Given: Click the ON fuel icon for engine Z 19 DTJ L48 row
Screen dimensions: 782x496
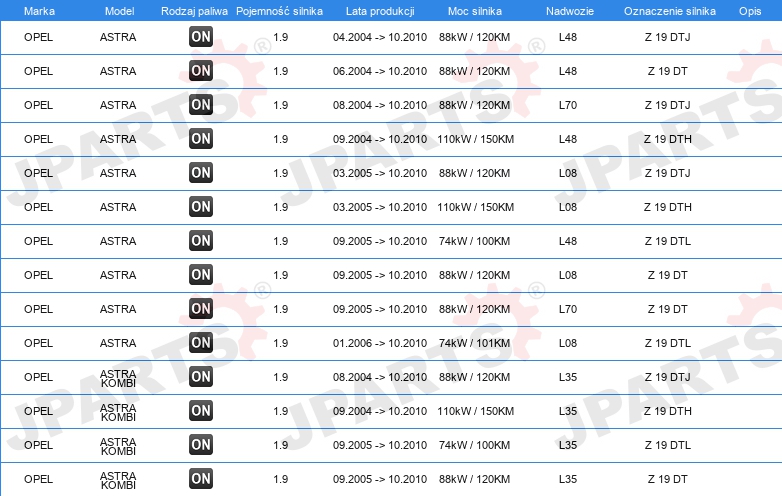Looking at the screenshot, I should [x=201, y=36].
